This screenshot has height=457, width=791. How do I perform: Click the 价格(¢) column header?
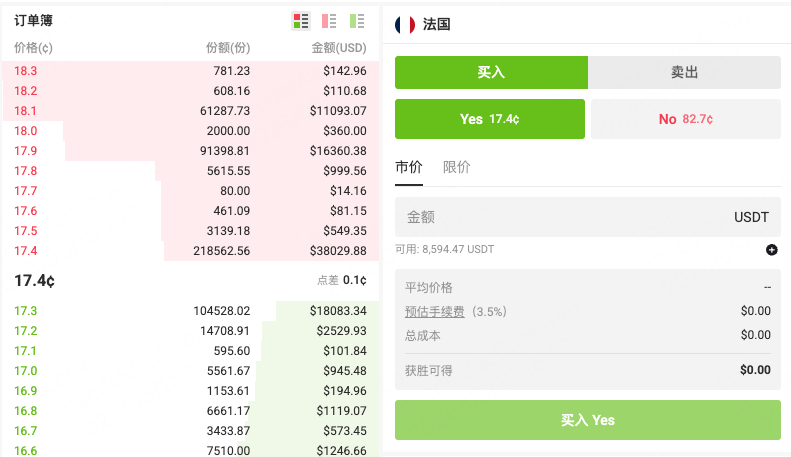click(33, 48)
